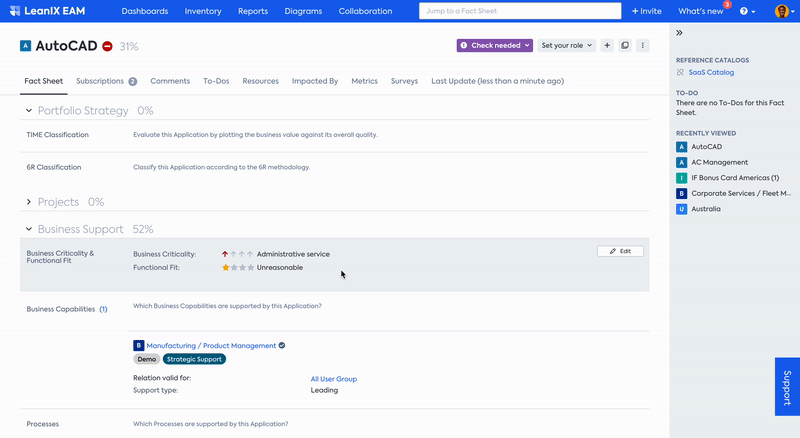Collapse the right sidebar with double chevron

click(x=679, y=33)
